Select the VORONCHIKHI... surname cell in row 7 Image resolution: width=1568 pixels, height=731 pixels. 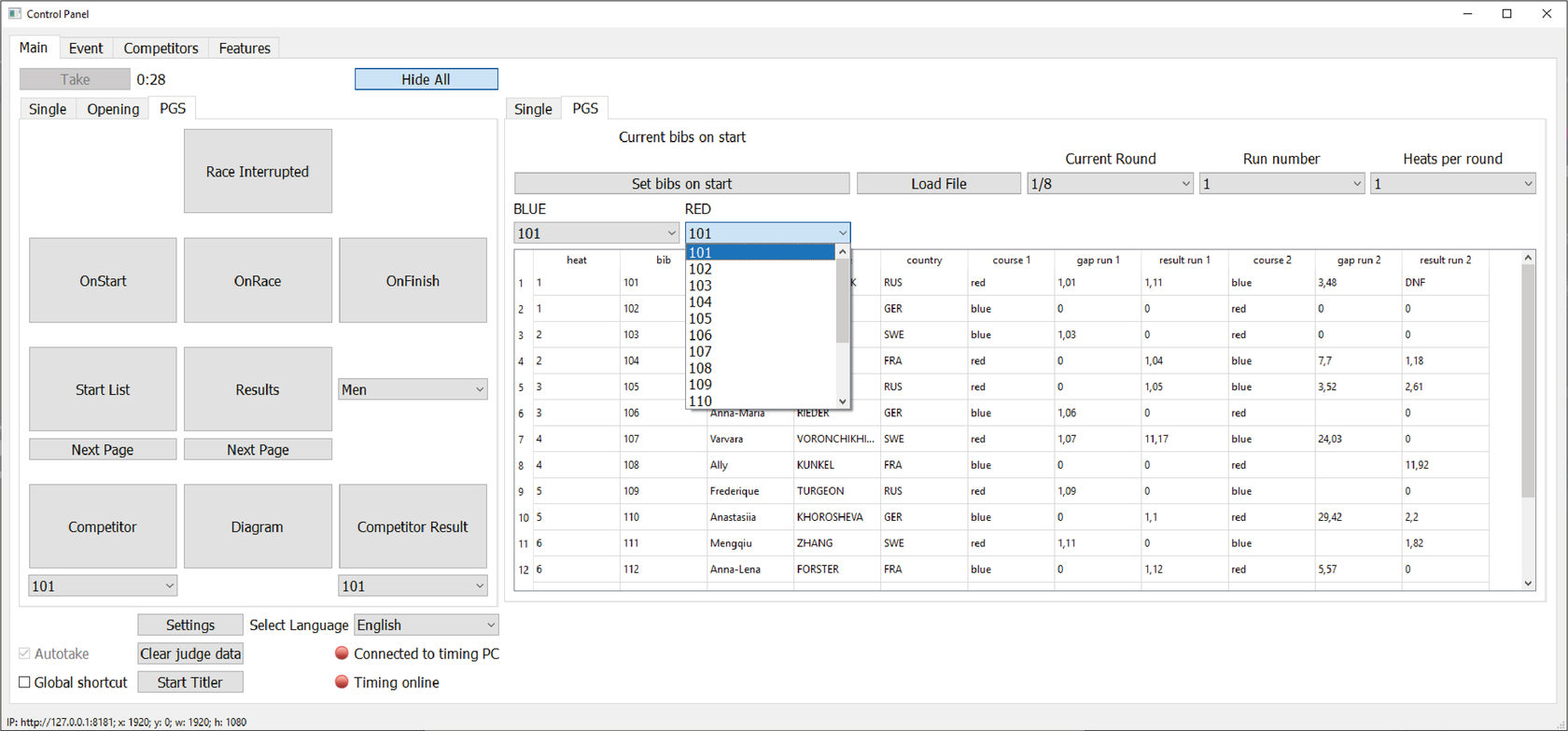point(835,439)
